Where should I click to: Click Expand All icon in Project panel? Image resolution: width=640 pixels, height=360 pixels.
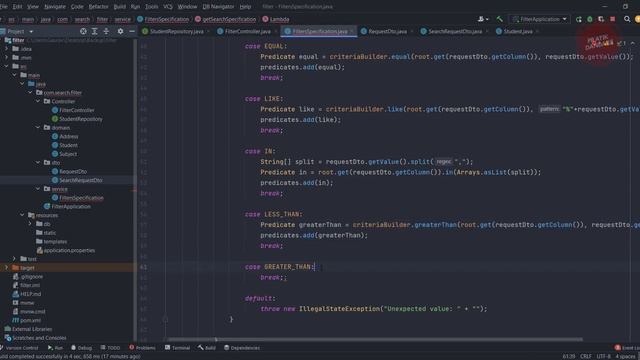point(94,31)
